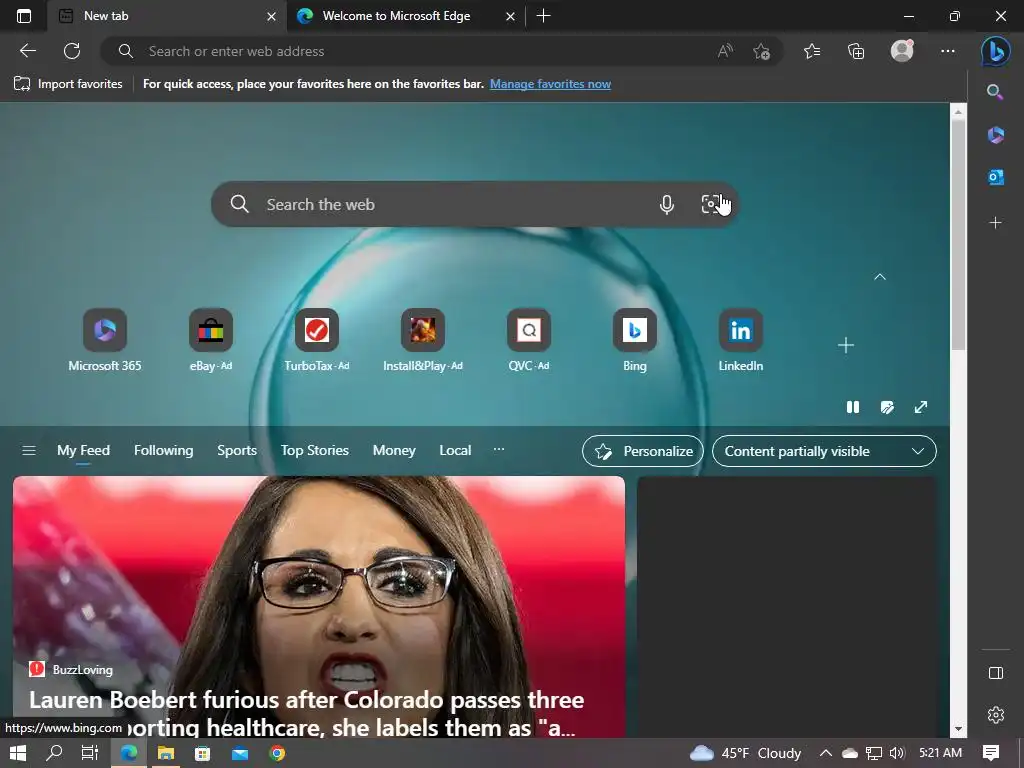Image resolution: width=1024 pixels, height=768 pixels.
Task: Switch to the Money tab
Action: (394, 451)
